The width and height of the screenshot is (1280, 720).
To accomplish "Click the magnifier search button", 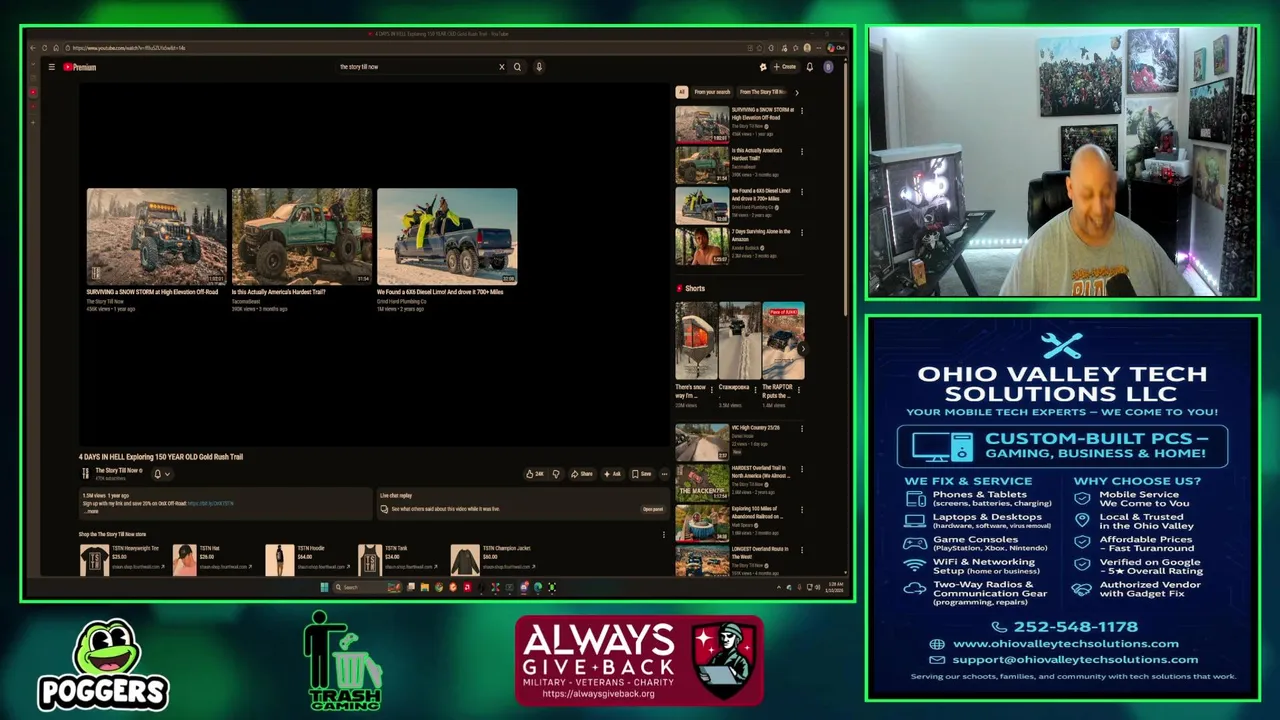I will pos(517,67).
